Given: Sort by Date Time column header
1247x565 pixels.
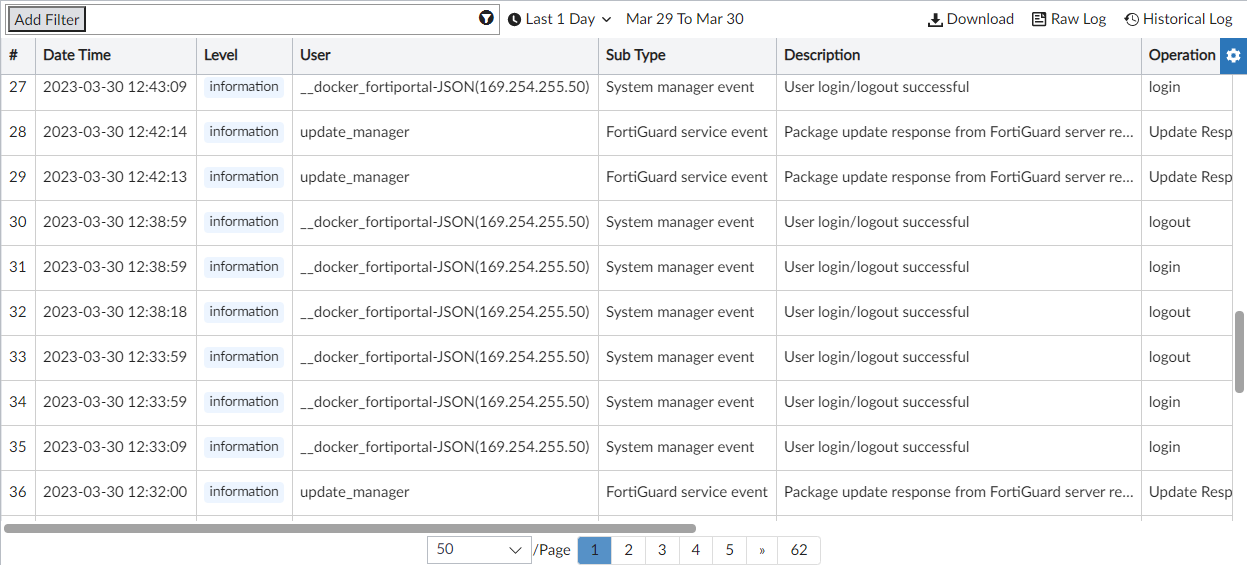Looking at the screenshot, I should 77,55.
